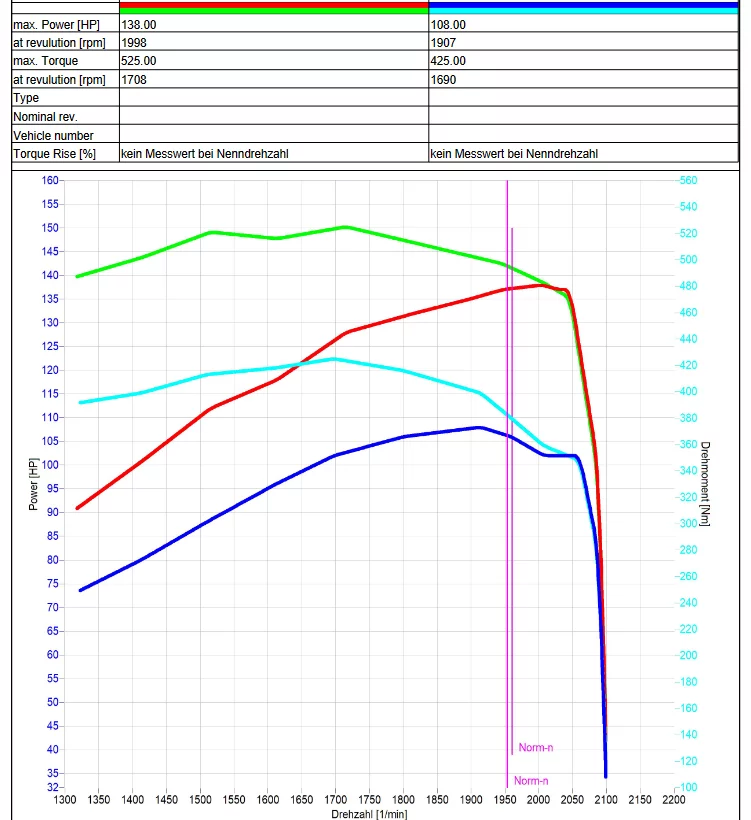This screenshot has height=820, width=751.
Task: Click the Drehzahl [1/min] axis title
Action: pos(369,814)
